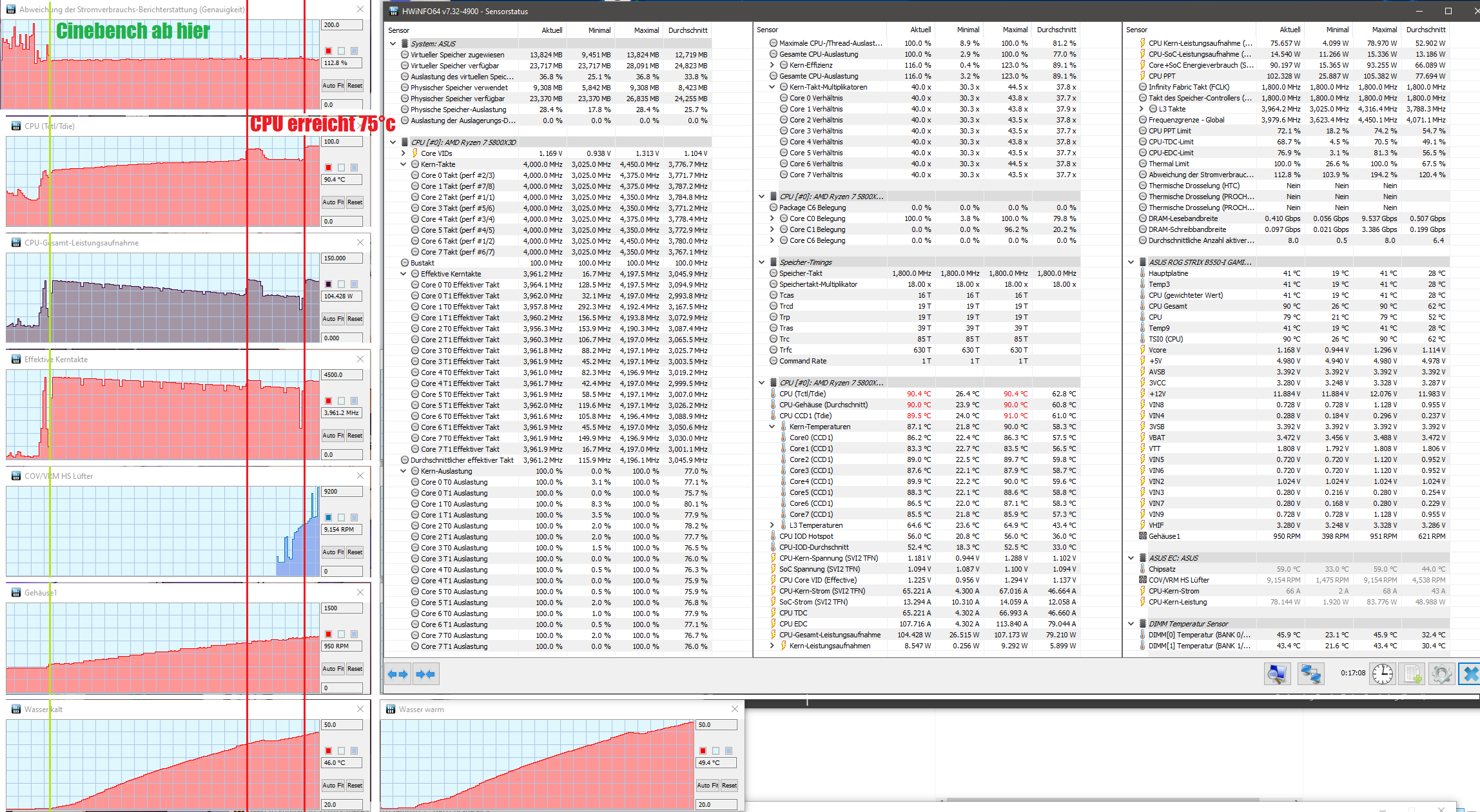The width and height of the screenshot is (1480, 812).
Task: Click the Durchschnitt column header in first panel
Action: click(x=687, y=30)
